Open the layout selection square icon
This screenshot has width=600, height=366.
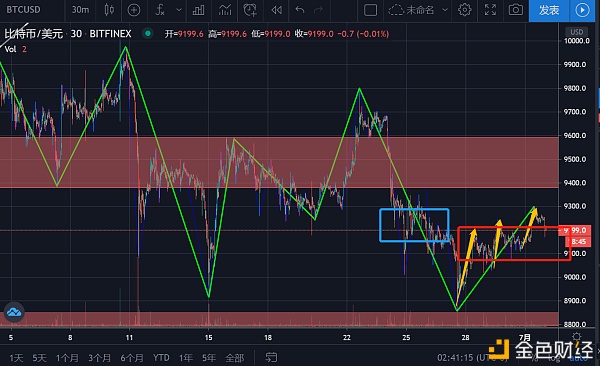(x=370, y=10)
